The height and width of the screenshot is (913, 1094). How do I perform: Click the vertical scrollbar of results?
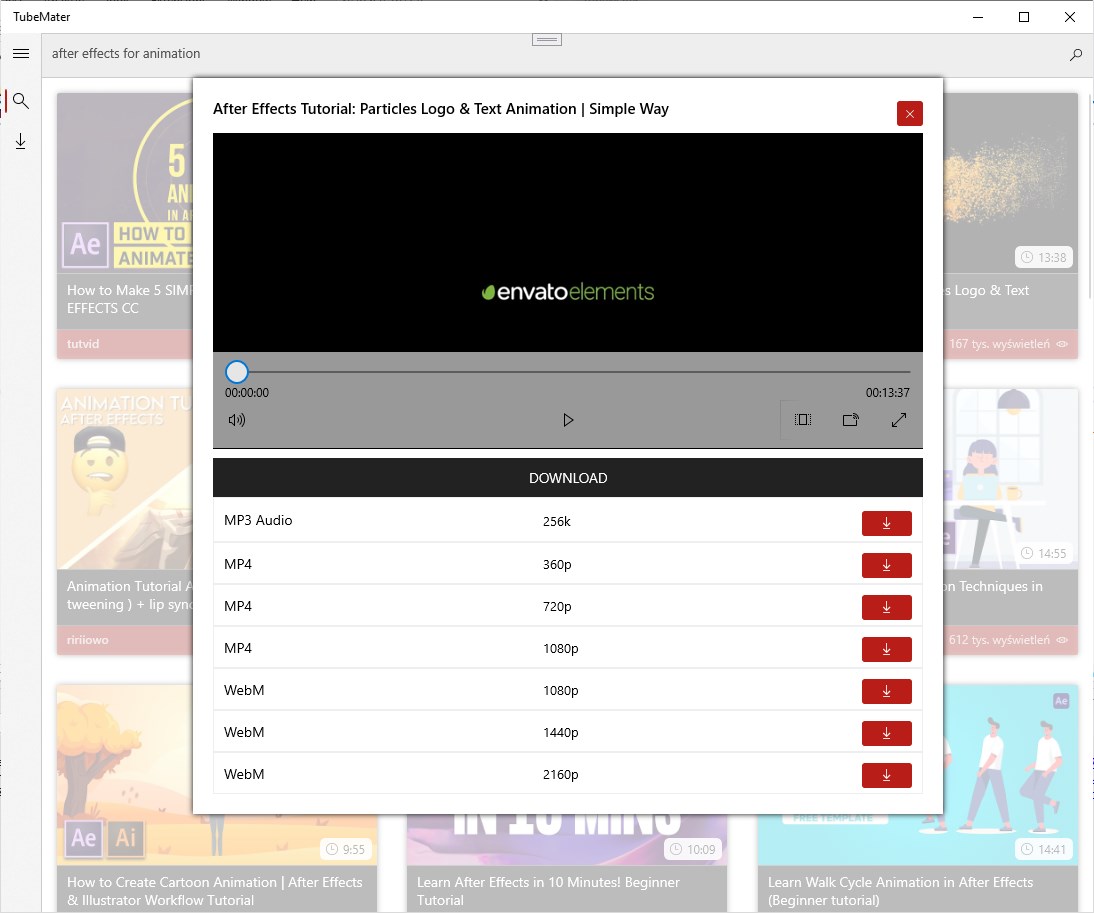(x=1090, y=195)
